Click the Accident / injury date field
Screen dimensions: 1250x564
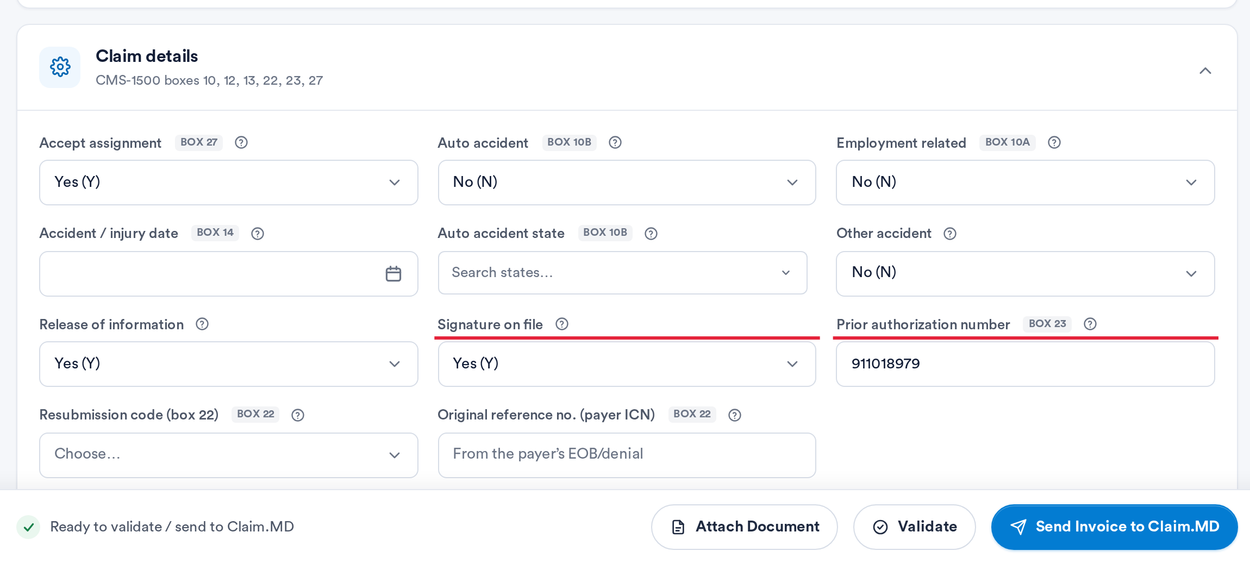pos(228,274)
